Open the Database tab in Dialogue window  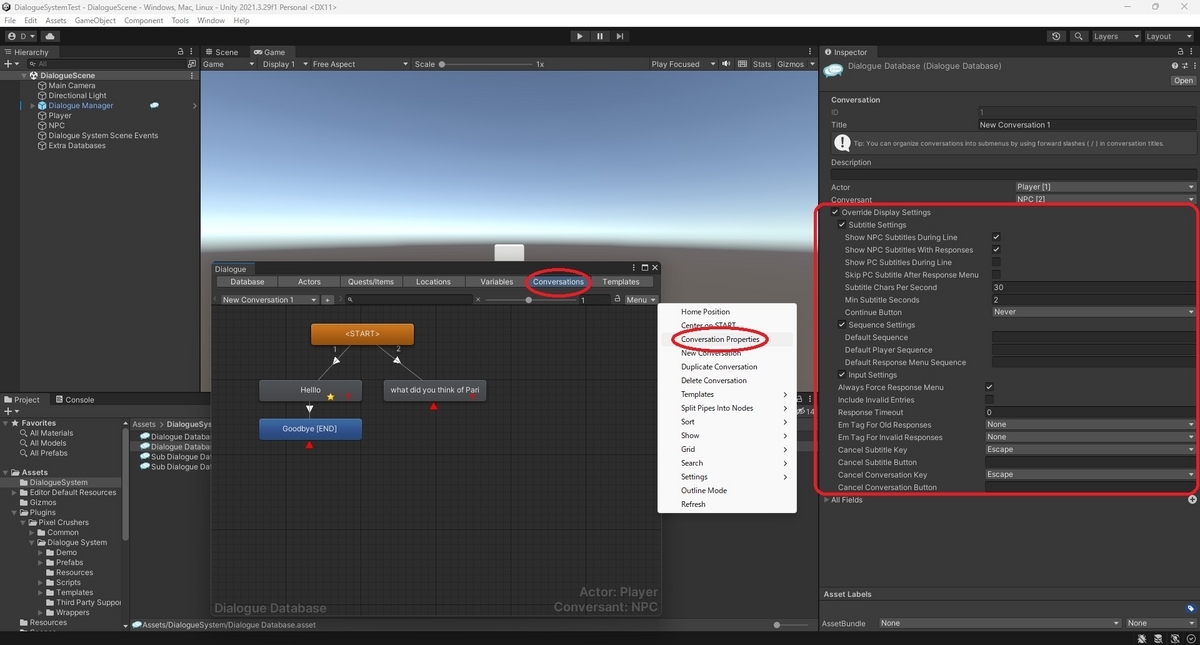247,282
